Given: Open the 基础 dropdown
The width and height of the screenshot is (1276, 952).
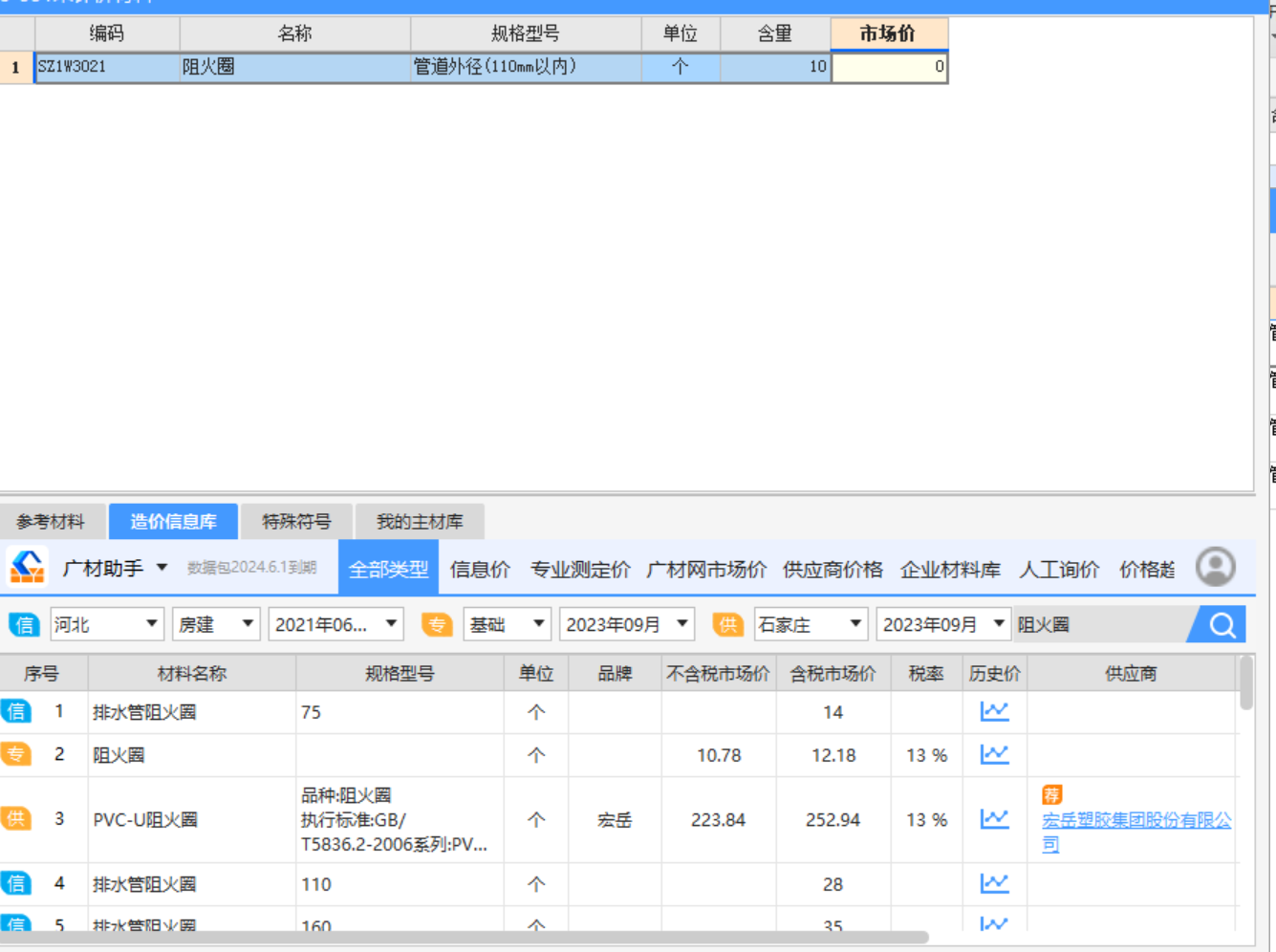Looking at the screenshot, I should [507, 625].
